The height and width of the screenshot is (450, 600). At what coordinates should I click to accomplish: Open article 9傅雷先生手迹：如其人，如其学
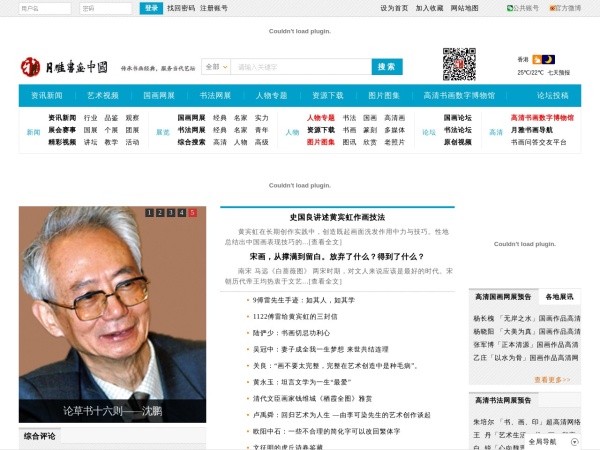coord(303,300)
